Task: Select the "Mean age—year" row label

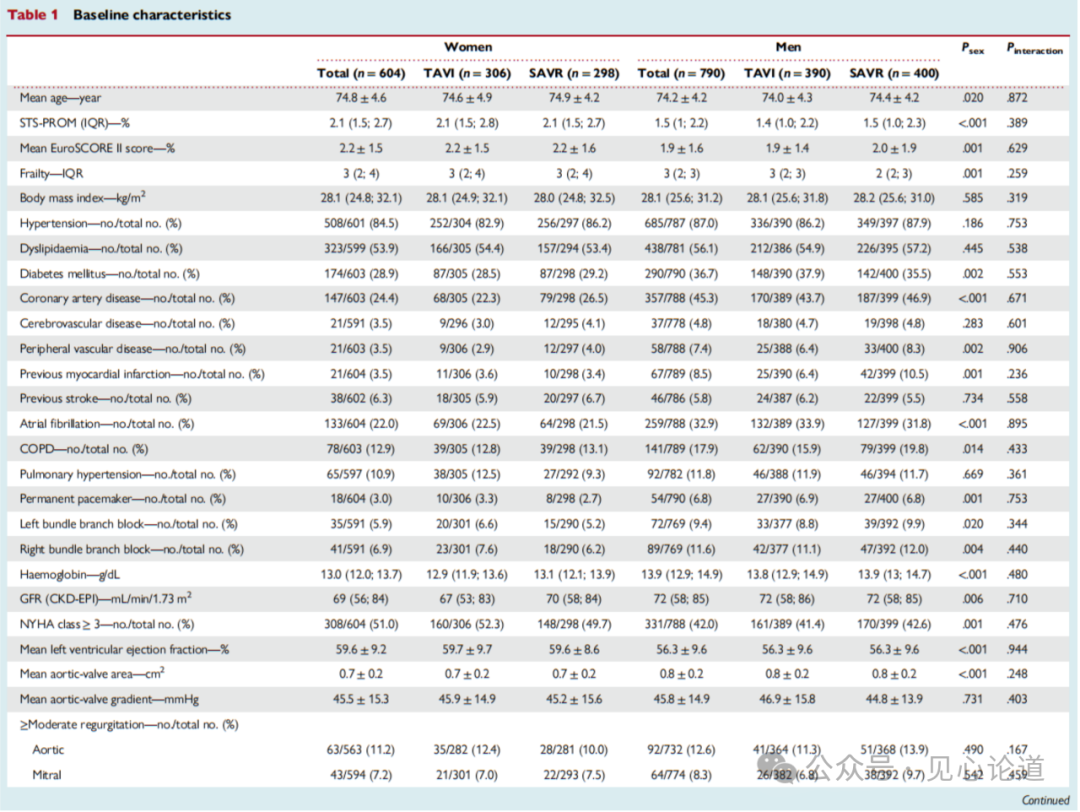Action: [60, 98]
